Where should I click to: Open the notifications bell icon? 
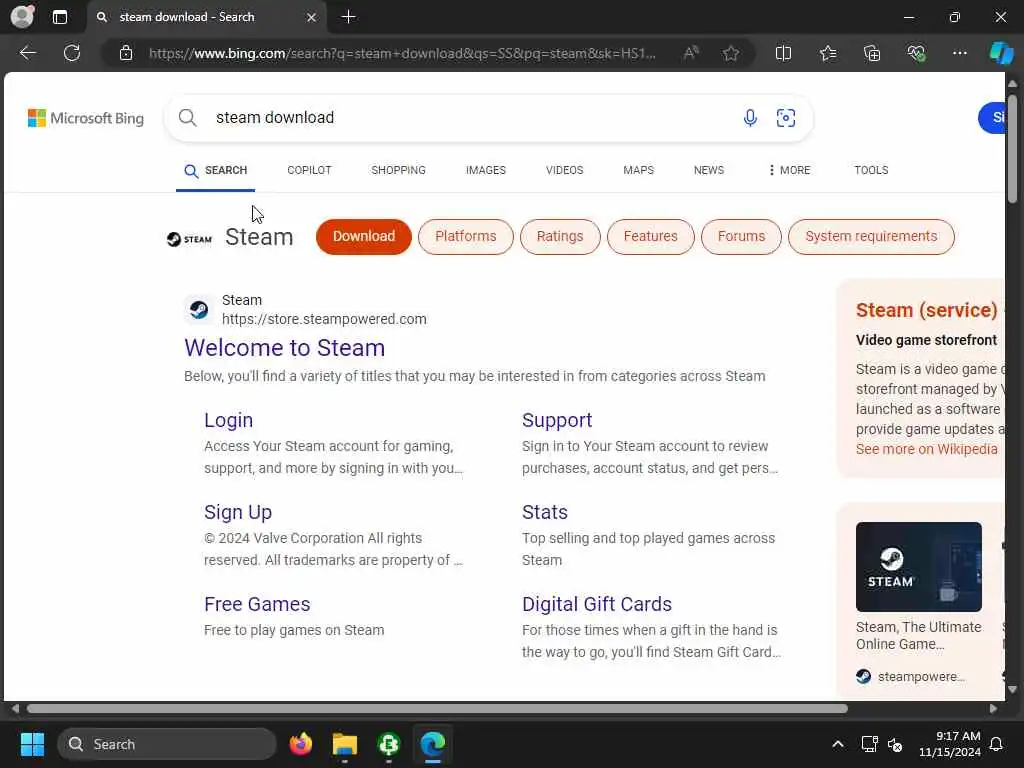point(996,744)
